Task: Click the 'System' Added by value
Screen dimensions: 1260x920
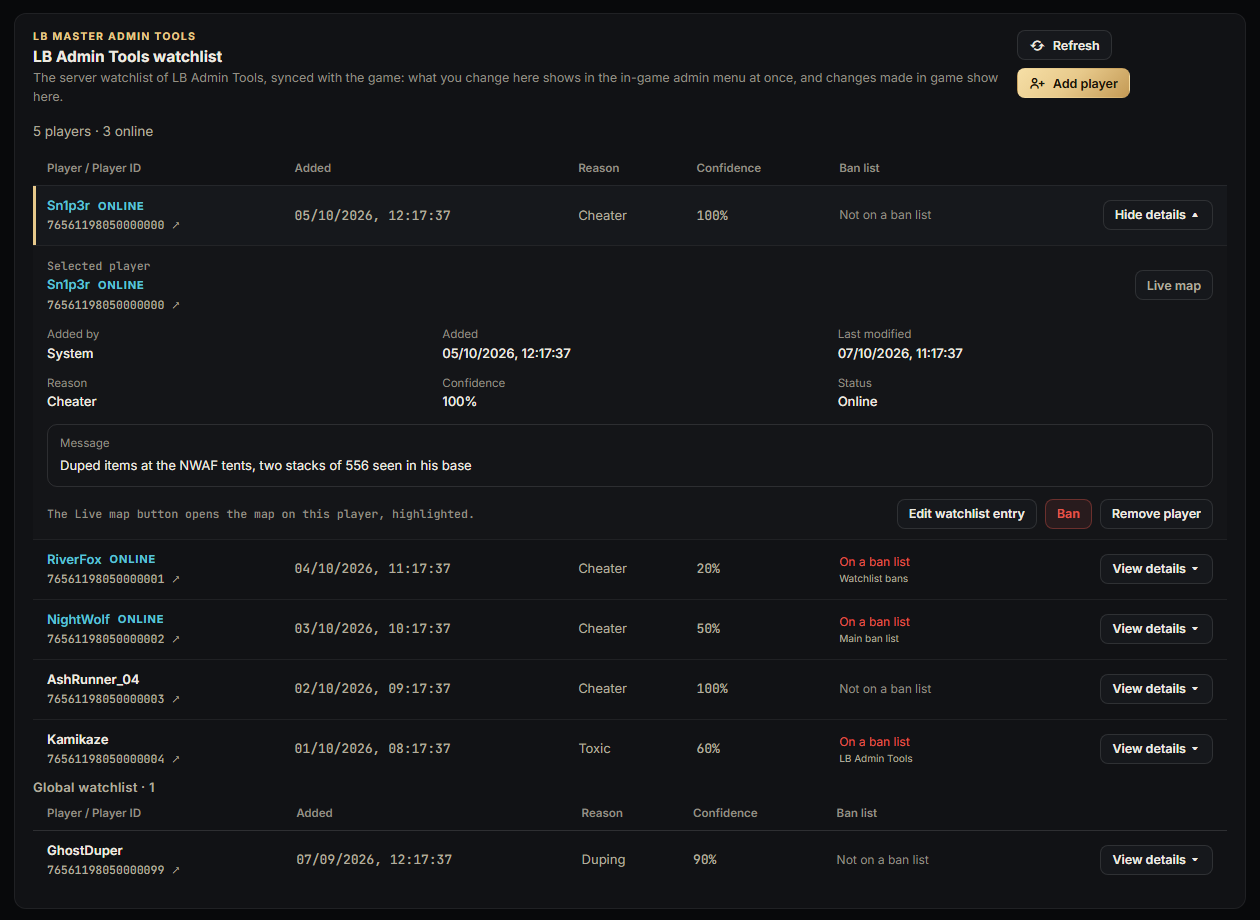Action: click(70, 353)
